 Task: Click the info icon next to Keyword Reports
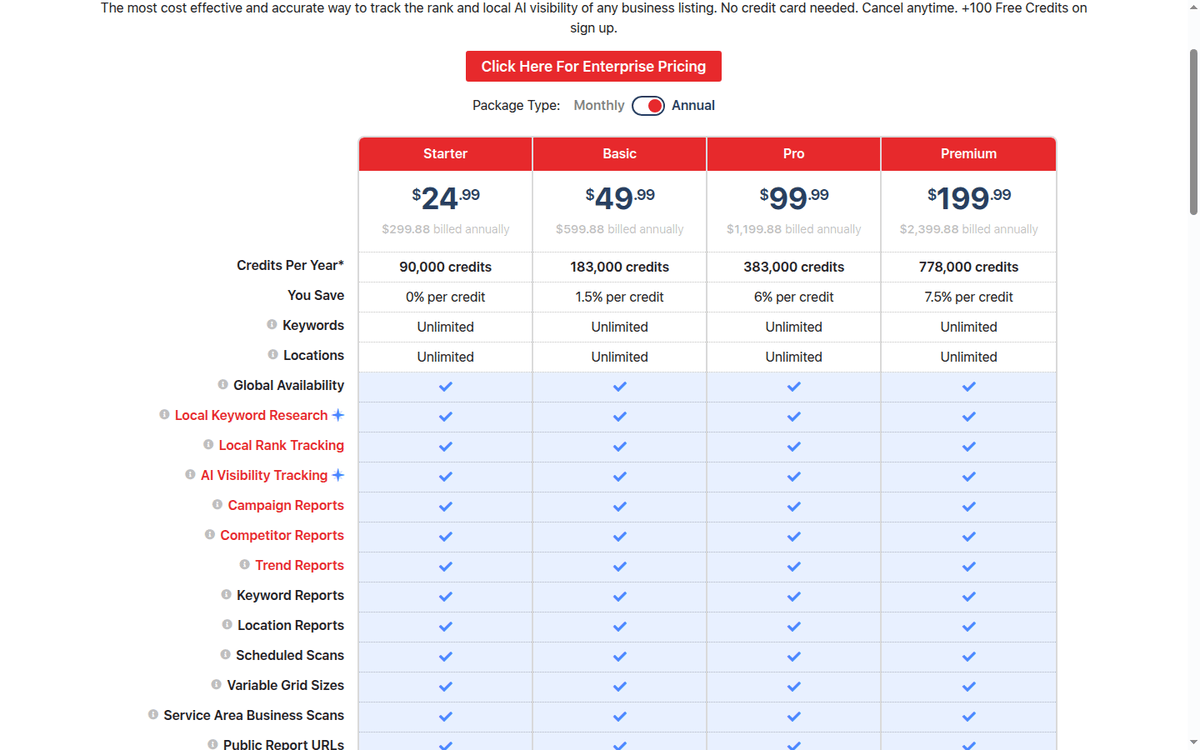pyautogui.click(x=226, y=595)
